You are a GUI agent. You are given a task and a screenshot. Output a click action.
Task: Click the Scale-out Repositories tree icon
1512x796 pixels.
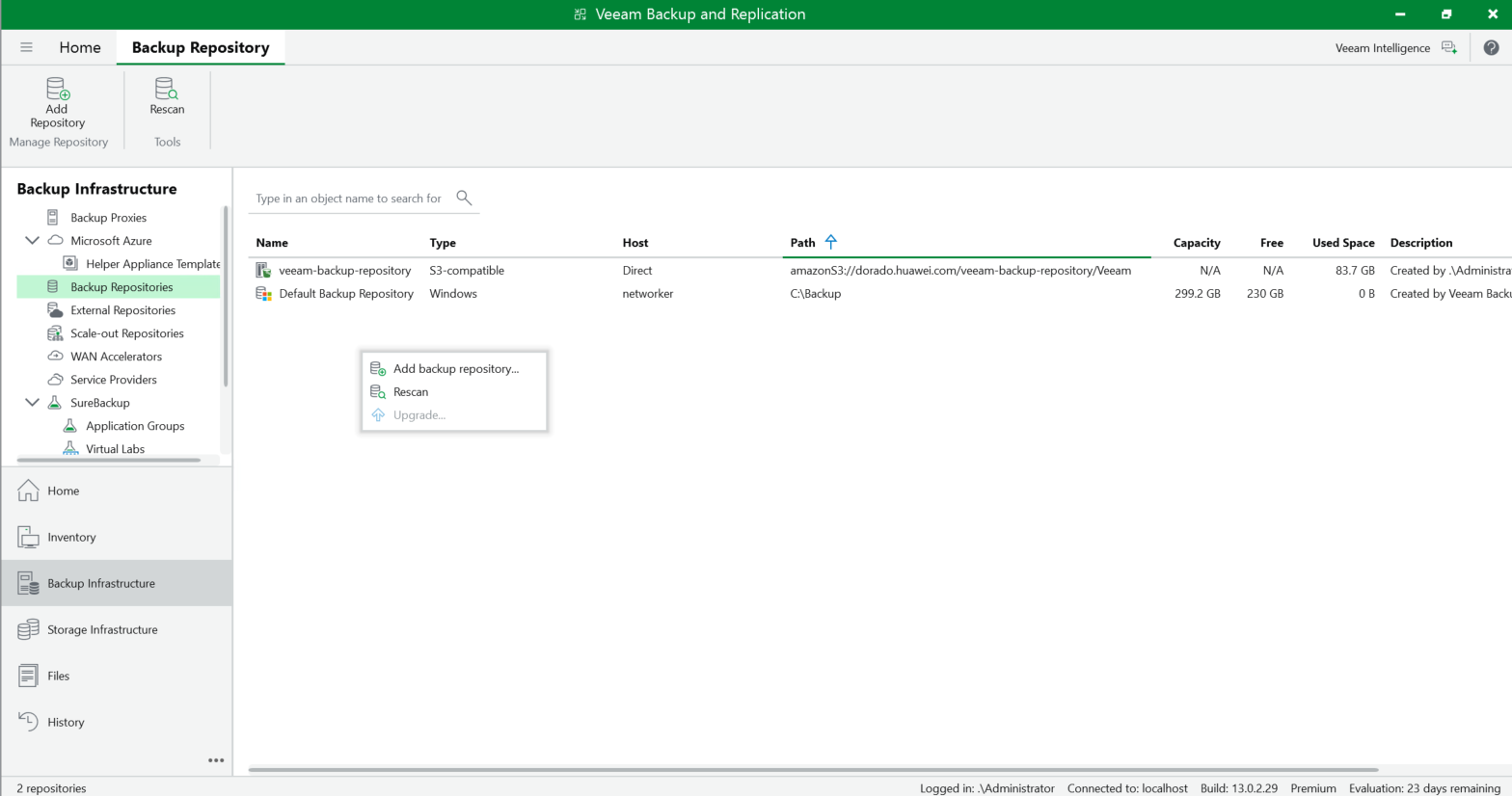pos(55,333)
